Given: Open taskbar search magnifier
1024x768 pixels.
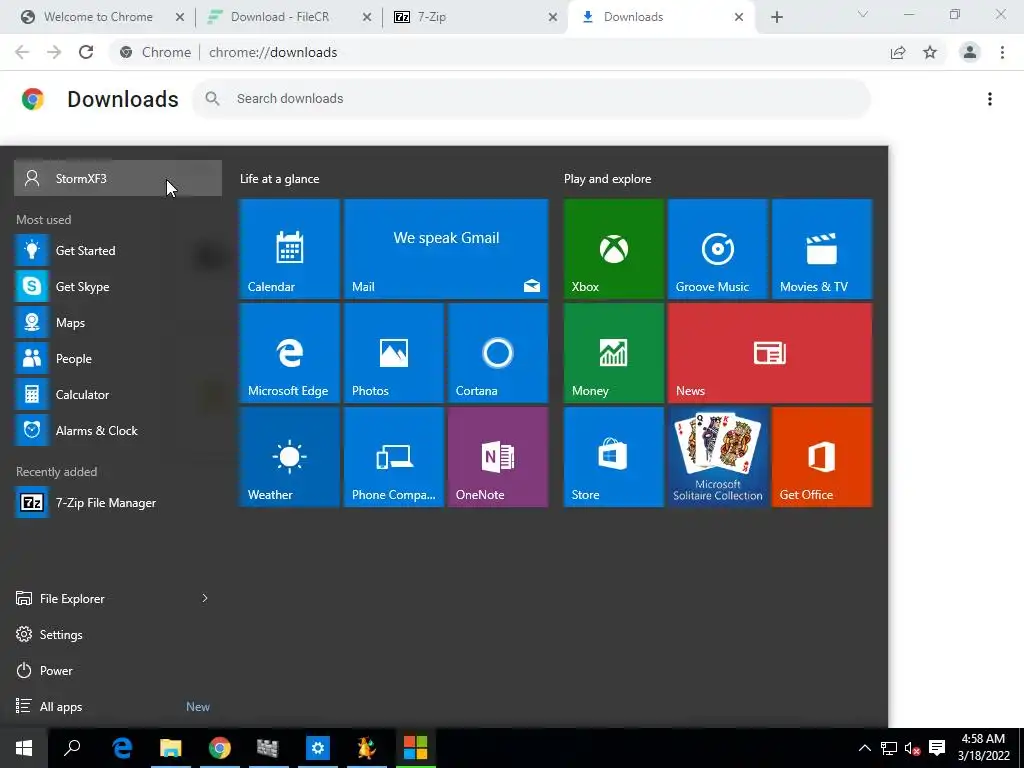Looking at the screenshot, I should coord(72,748).
